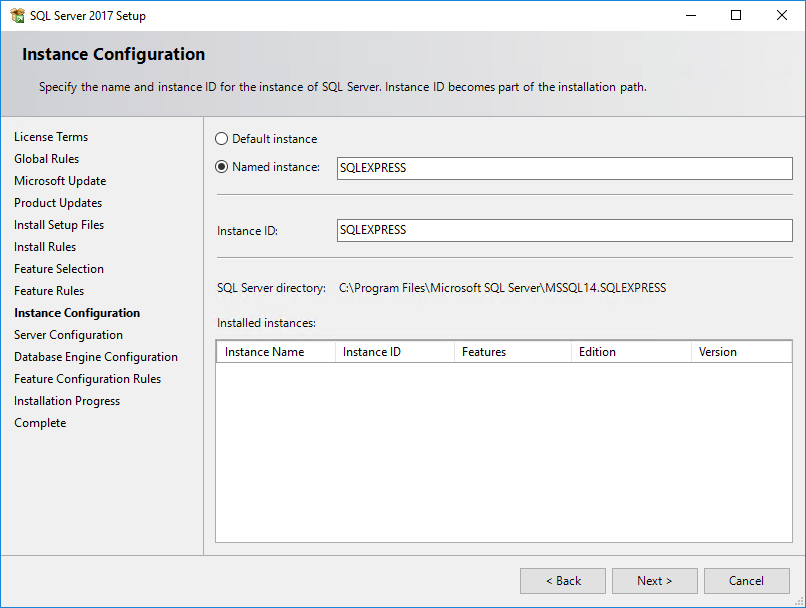The image size is (806, 608).
Task: Select the Named instance radio button
Action: point(222,167)
